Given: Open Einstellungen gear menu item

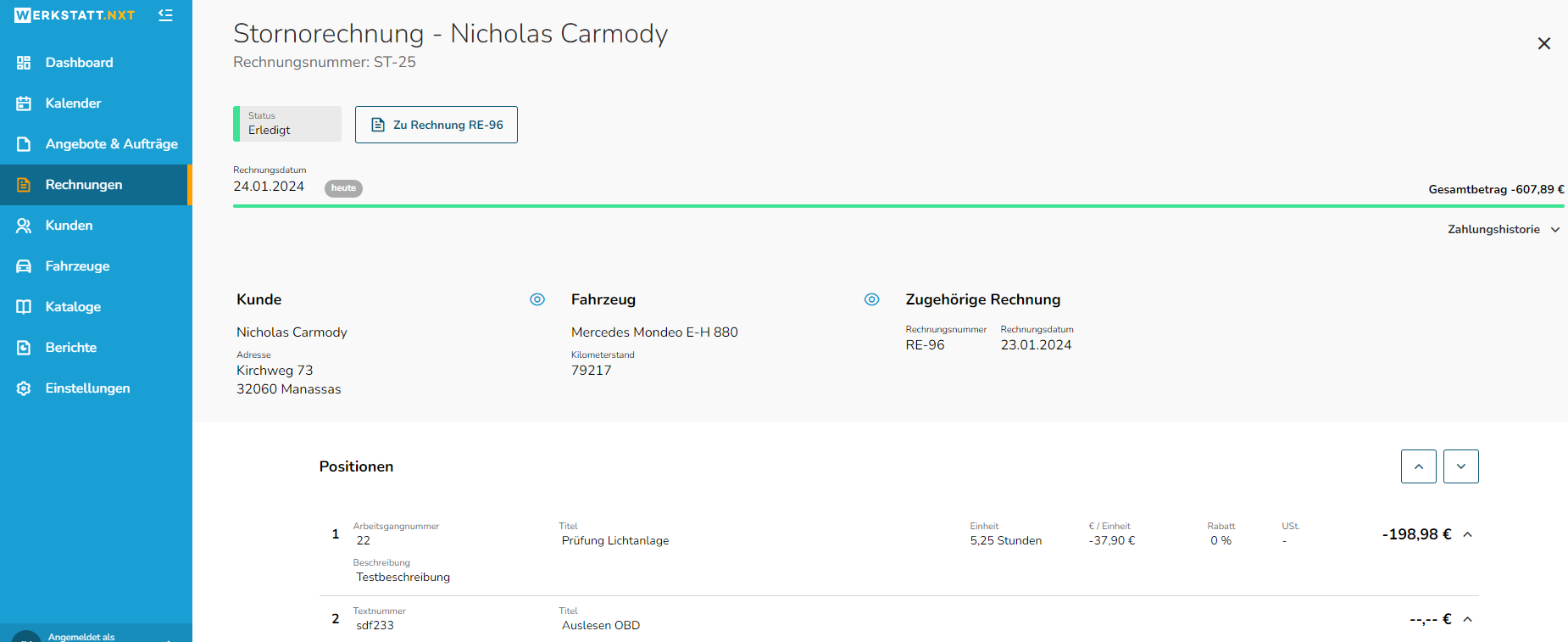Looking at the screenshot, I should tap(96, 388).
